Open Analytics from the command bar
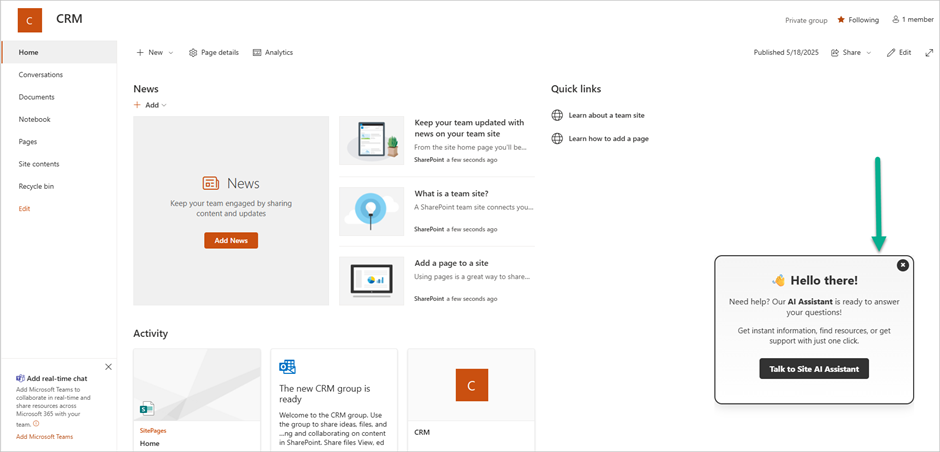 pos(273,53)
